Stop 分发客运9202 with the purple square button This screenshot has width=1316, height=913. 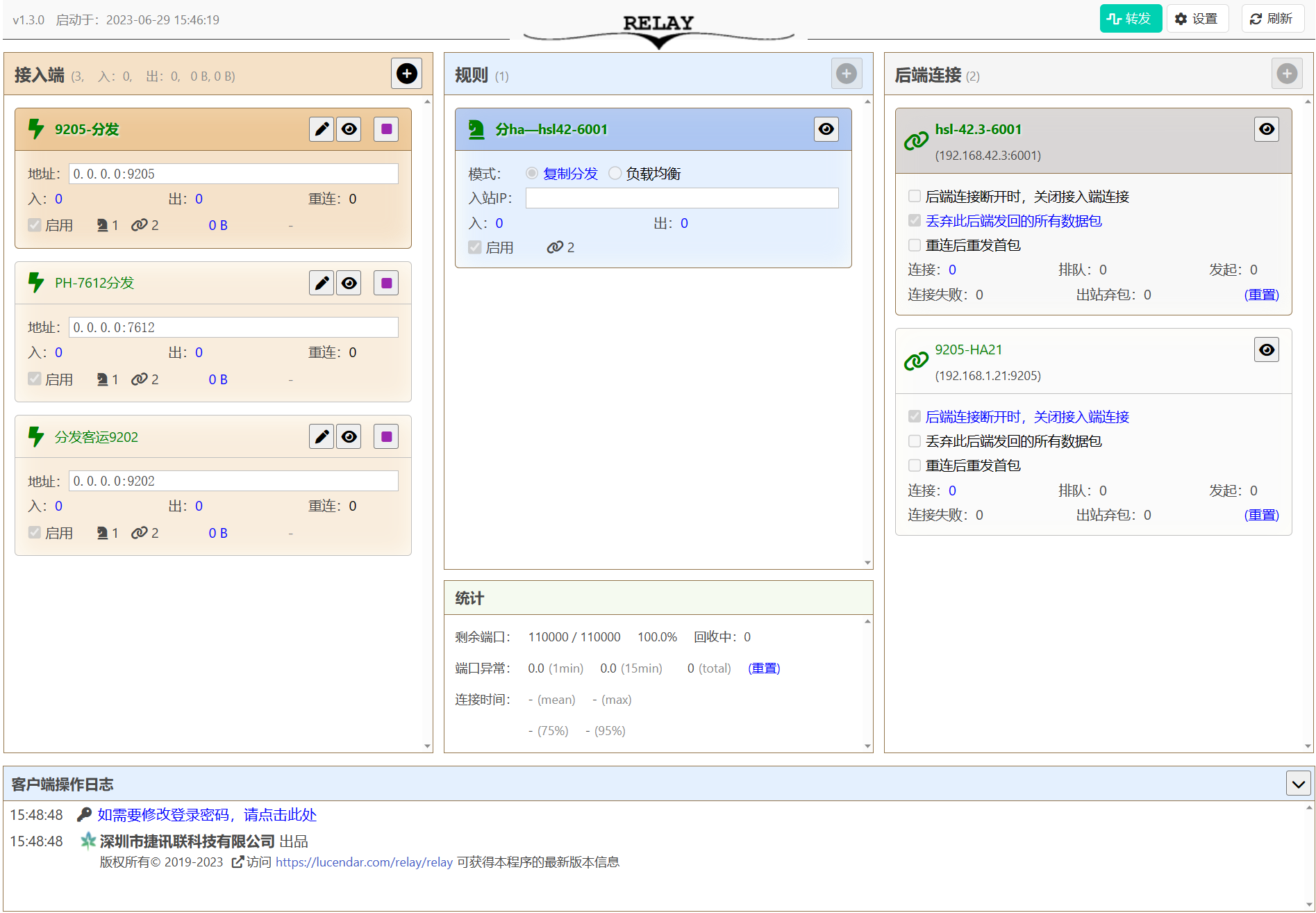386,436
